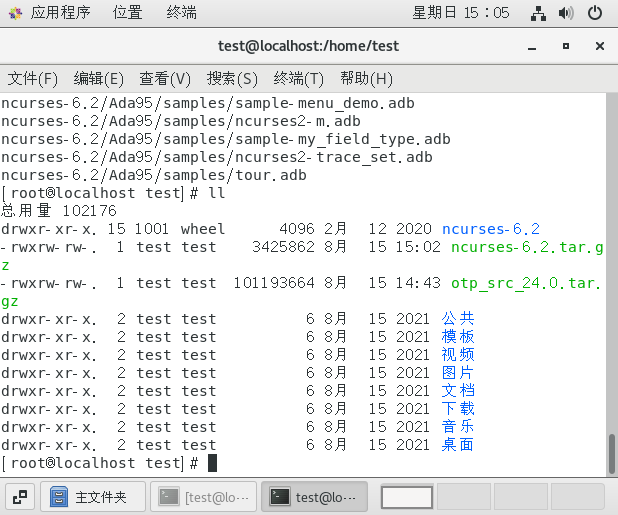Click terminal icon on active test@lo… button
The width and height of the screenshot is (618, 515).
coord(279,497)
